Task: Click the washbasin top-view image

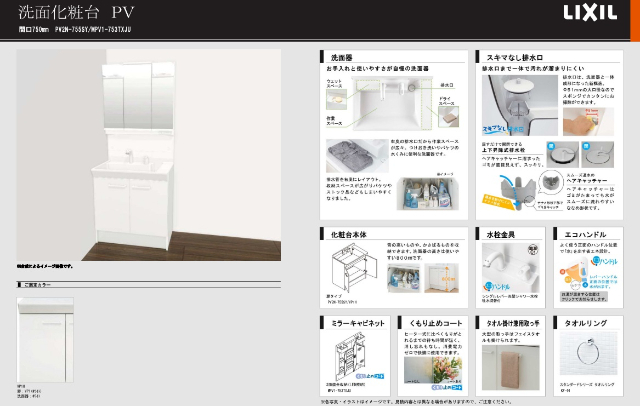Action: (392, 103)
